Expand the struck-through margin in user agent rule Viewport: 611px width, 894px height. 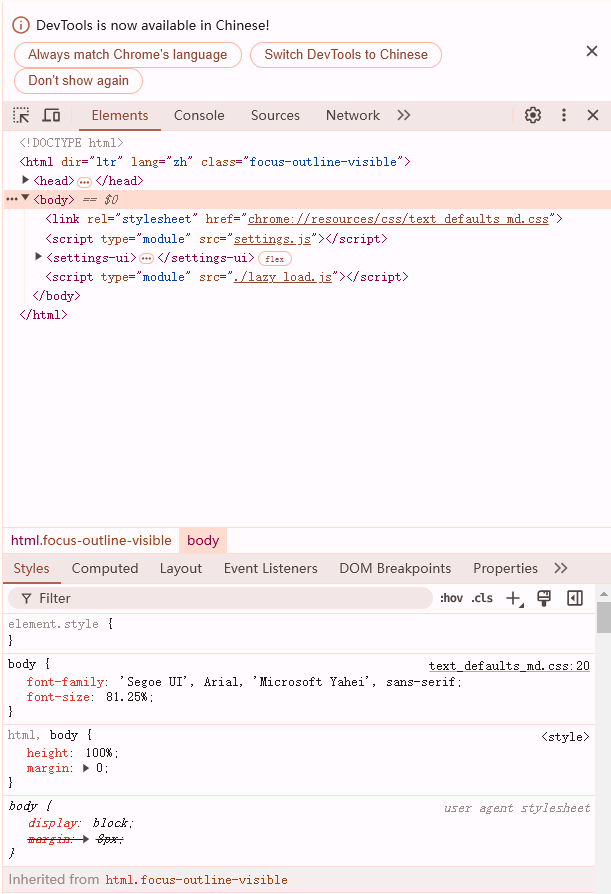[85, 839]
